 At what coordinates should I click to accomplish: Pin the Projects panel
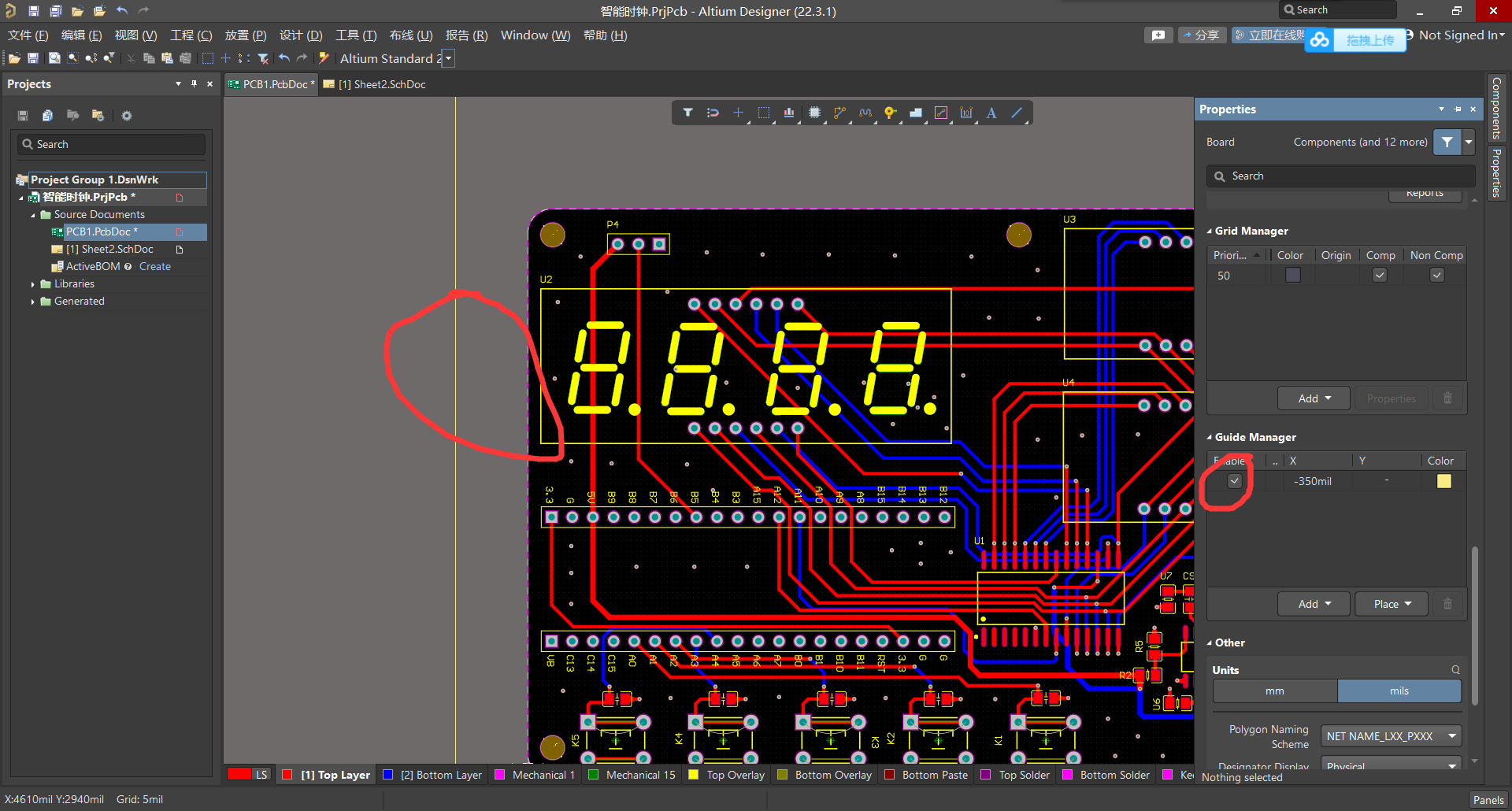tap(194, 83)
